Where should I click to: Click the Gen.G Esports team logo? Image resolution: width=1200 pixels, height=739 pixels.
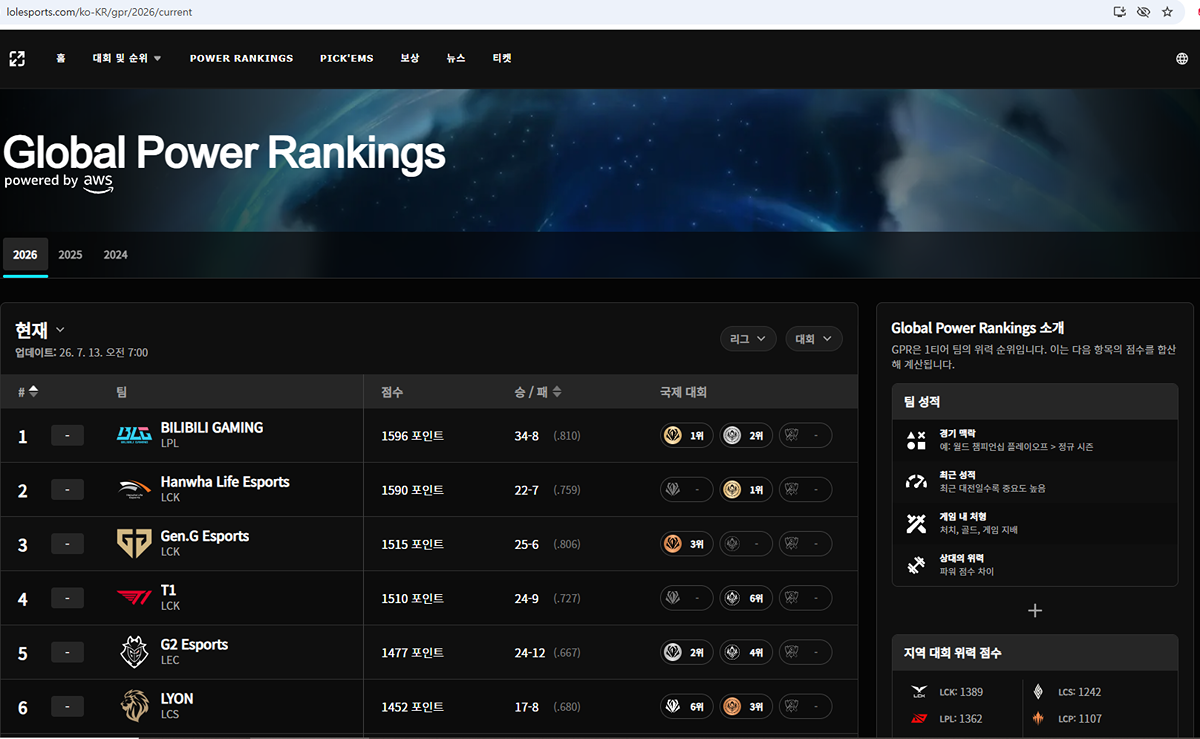[x=134, y=544]
